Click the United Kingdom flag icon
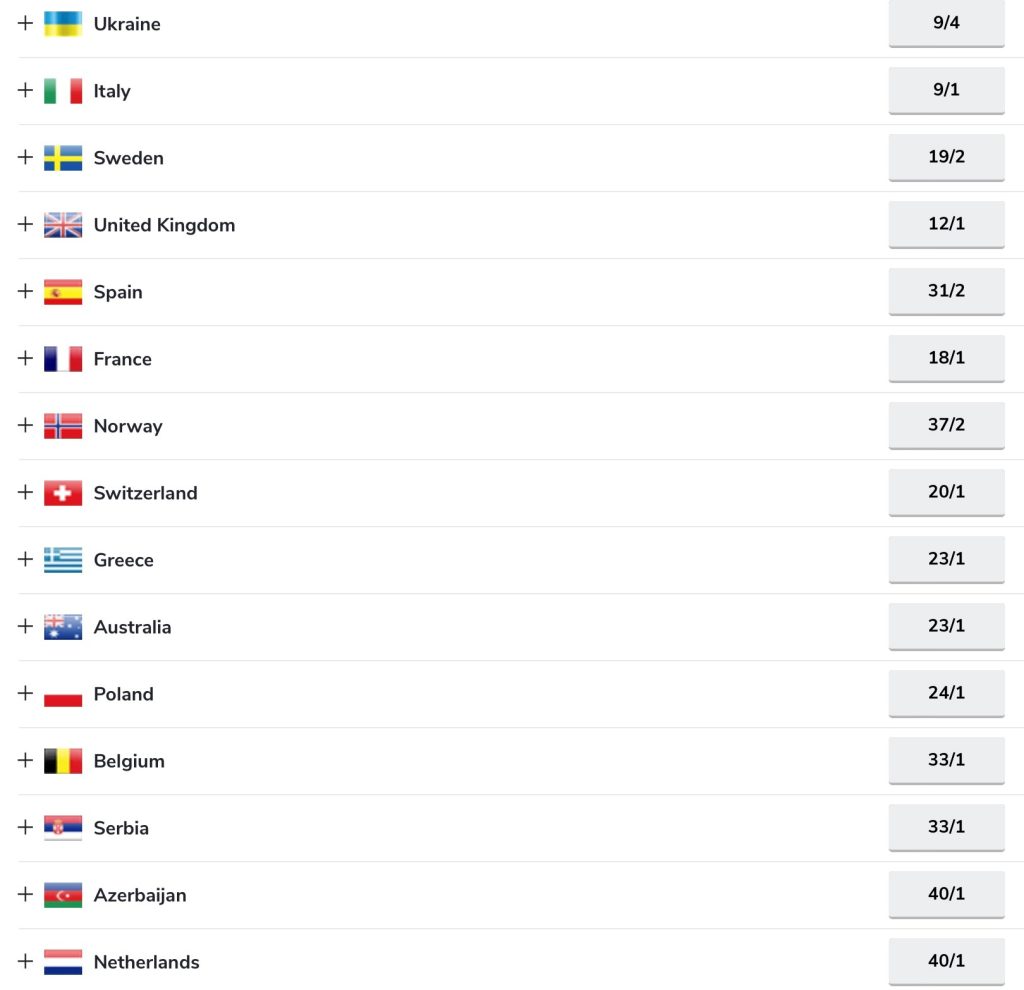Screen dimensions: 1024x990 (63, 225)
